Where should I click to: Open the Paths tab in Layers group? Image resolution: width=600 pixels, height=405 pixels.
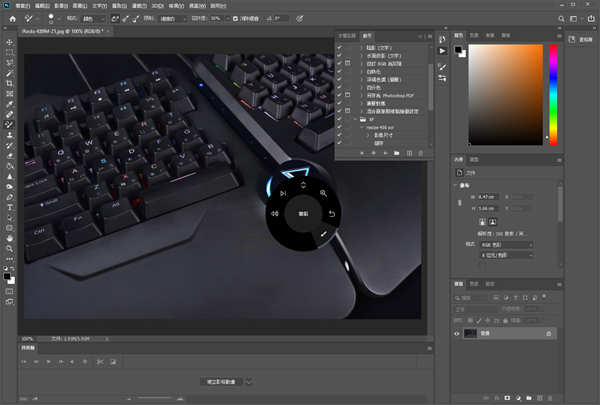tap(490, 284)
